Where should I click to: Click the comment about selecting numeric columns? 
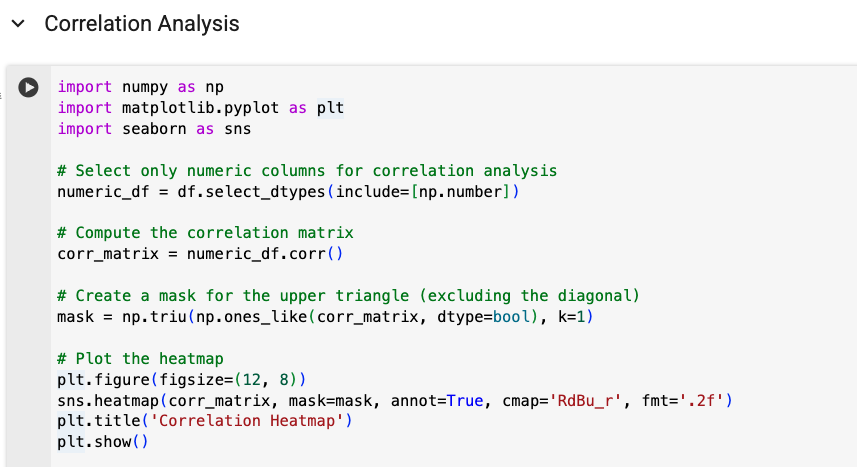click(307, 171)
